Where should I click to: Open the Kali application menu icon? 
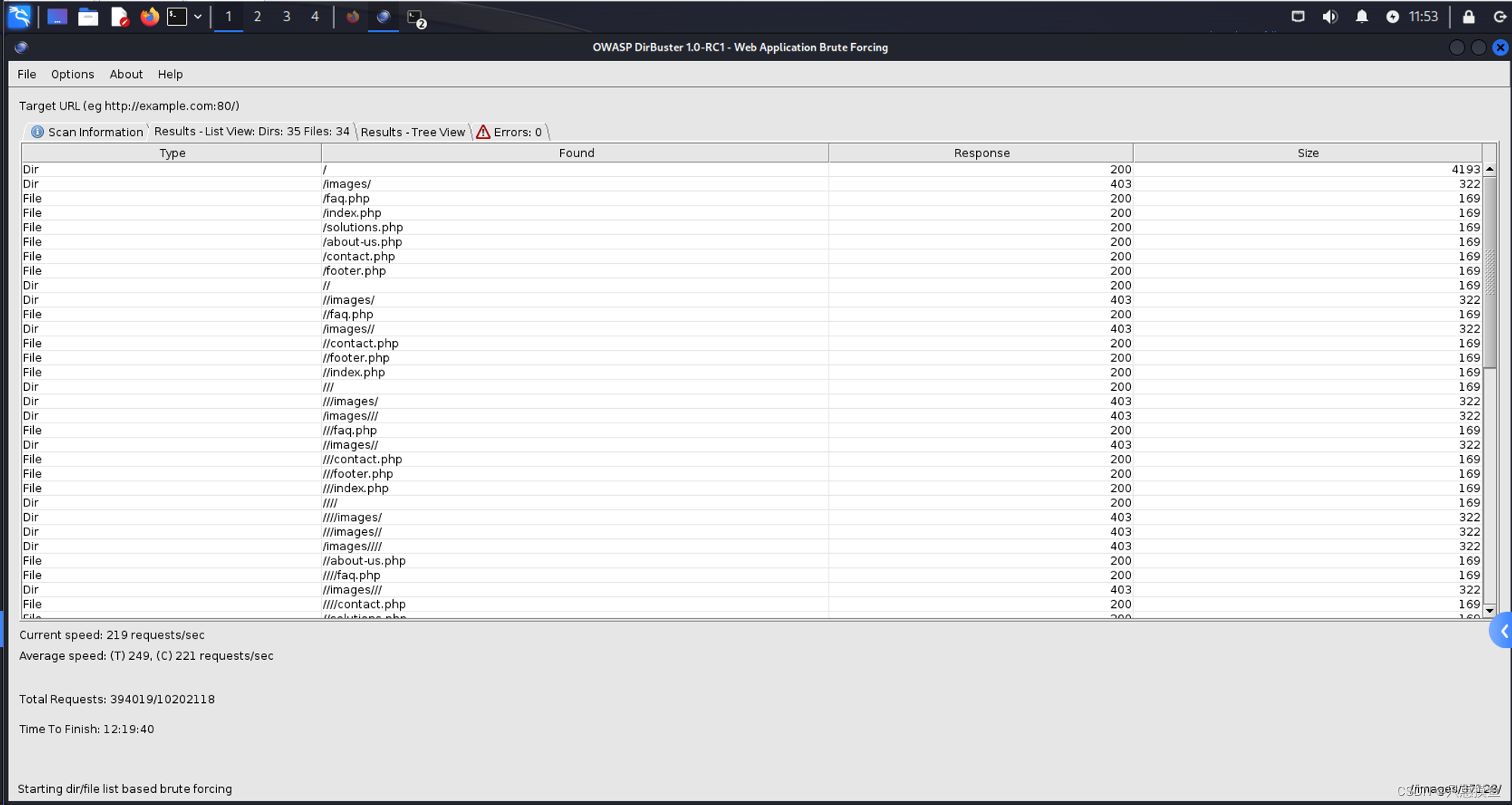pyautogui.click(x=19, y=16)
